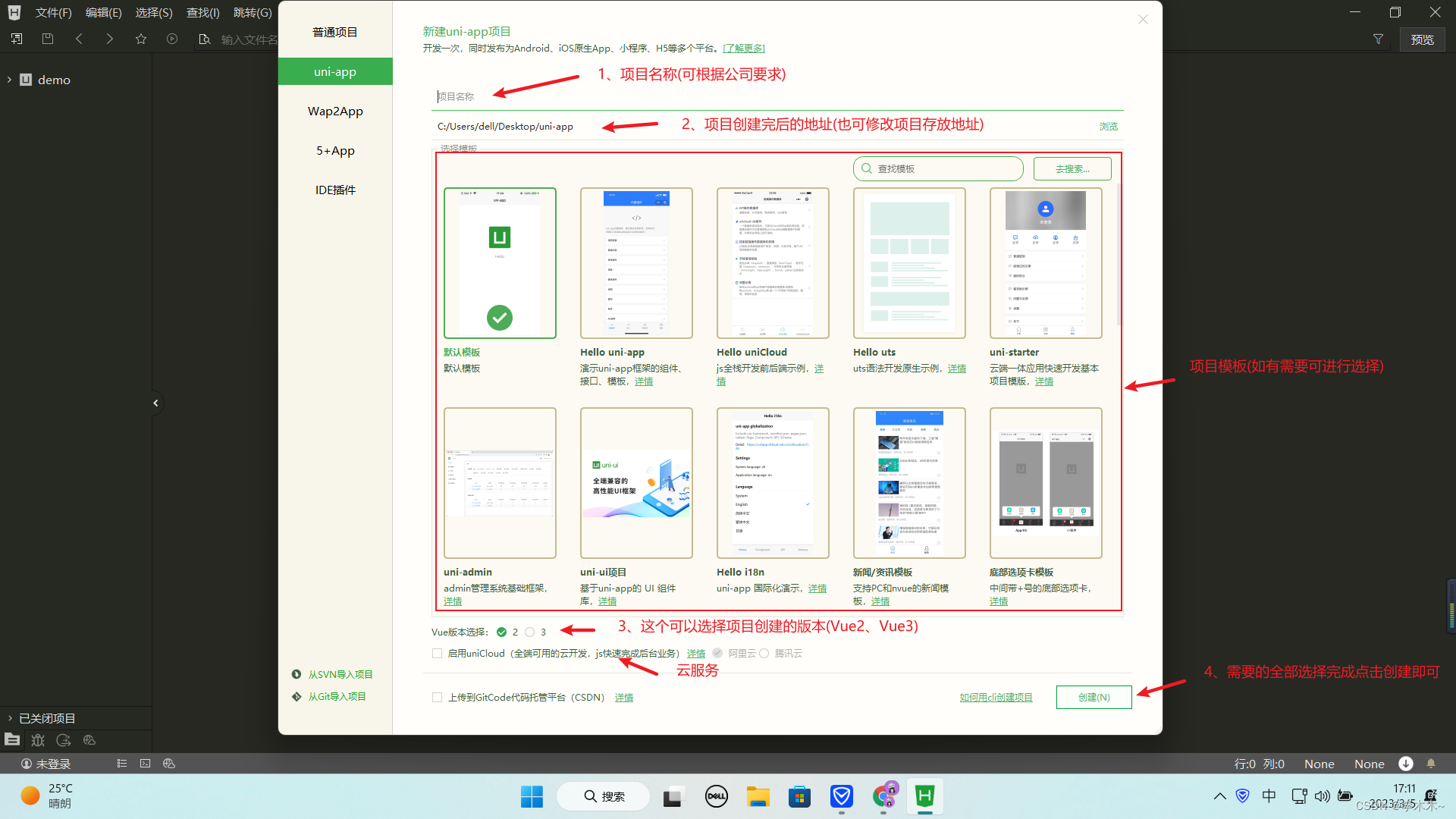The height and width of the screenshot is (819, 1456).
Task: Click the new file toolbar icon
Action: pyautogui.click(x=17, y=39)
